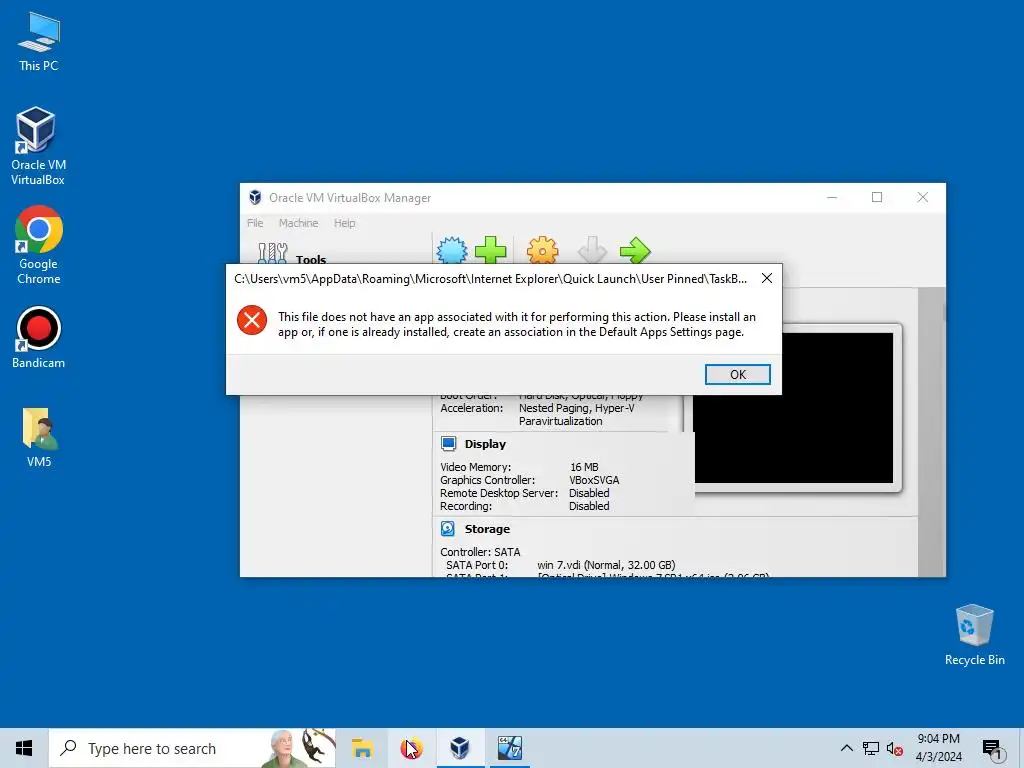Viewport: 1024px width, 768px height.
Task: Select the Recycle Bin desktop icon
Action: (x=974, y=635)
